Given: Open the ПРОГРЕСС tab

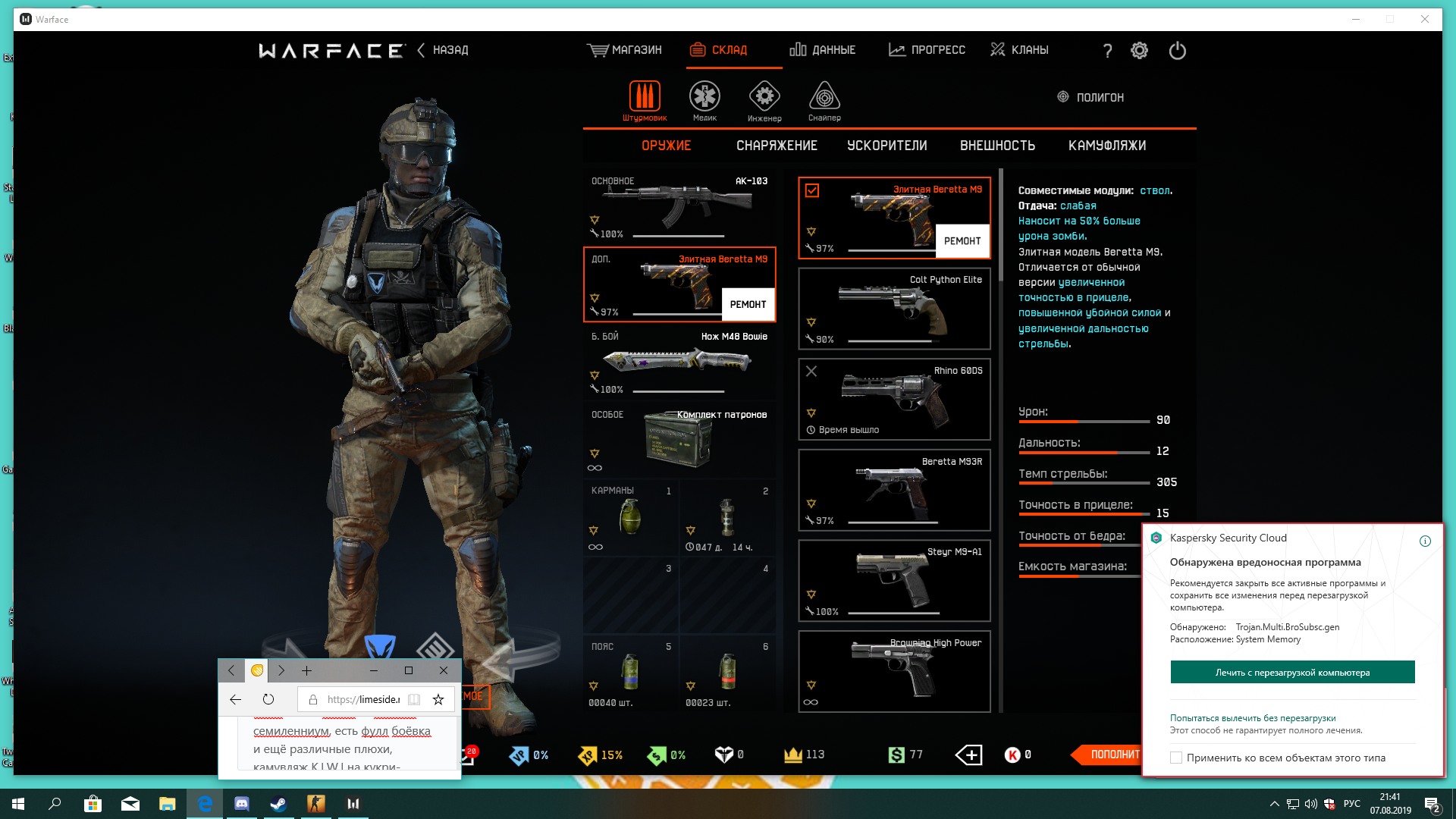Looking at the screenshot, I should point(927,50).
